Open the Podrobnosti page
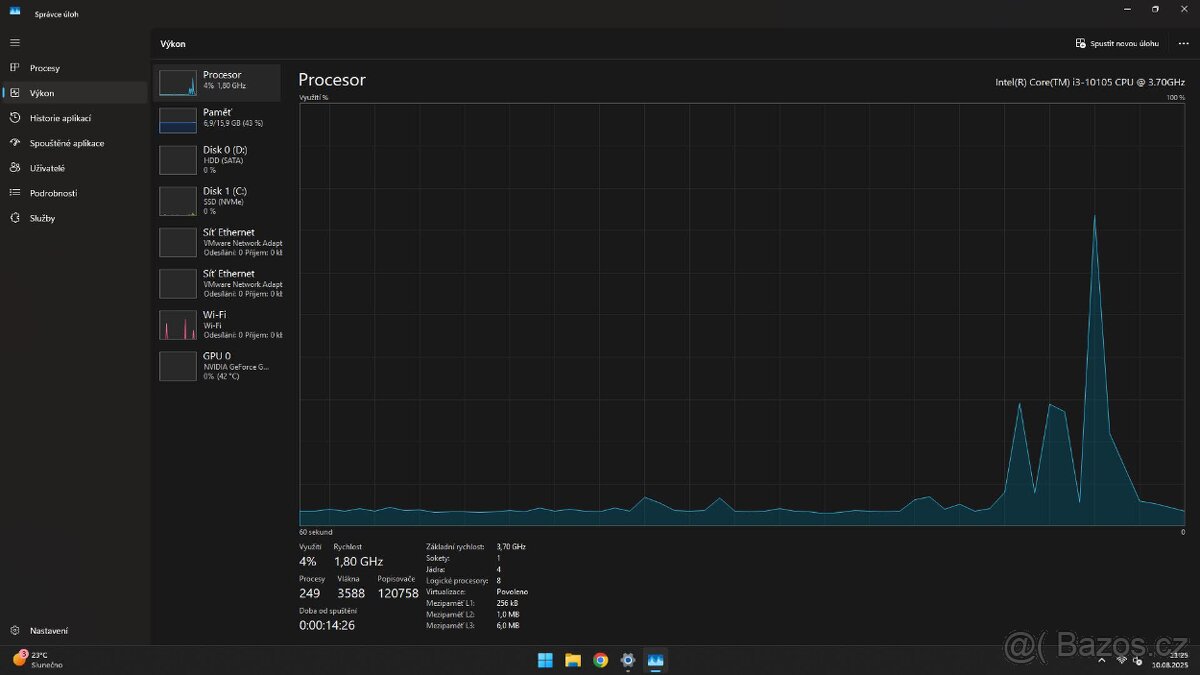The width and height of the screenshot is (1200, 675). point(53,193)
